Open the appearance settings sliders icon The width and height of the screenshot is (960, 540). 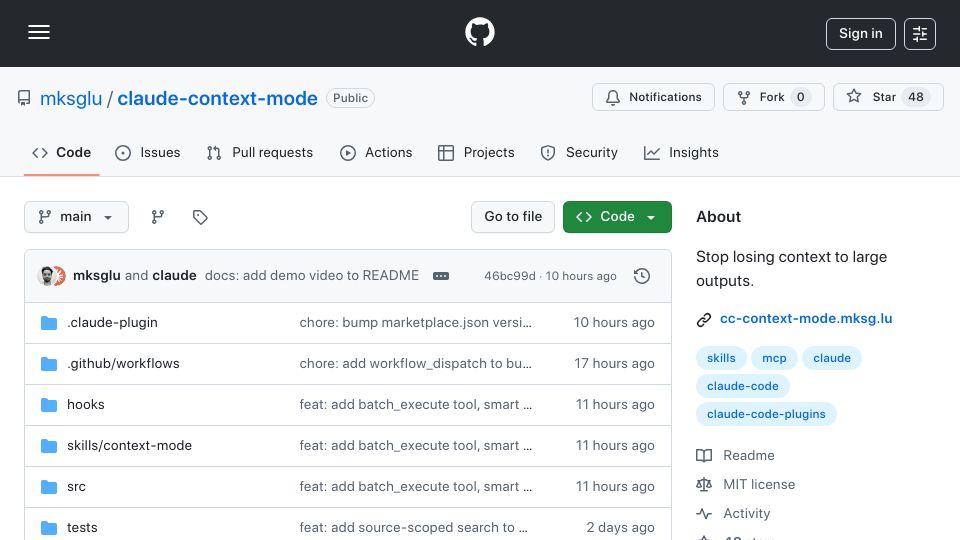(x=920, y=34)
